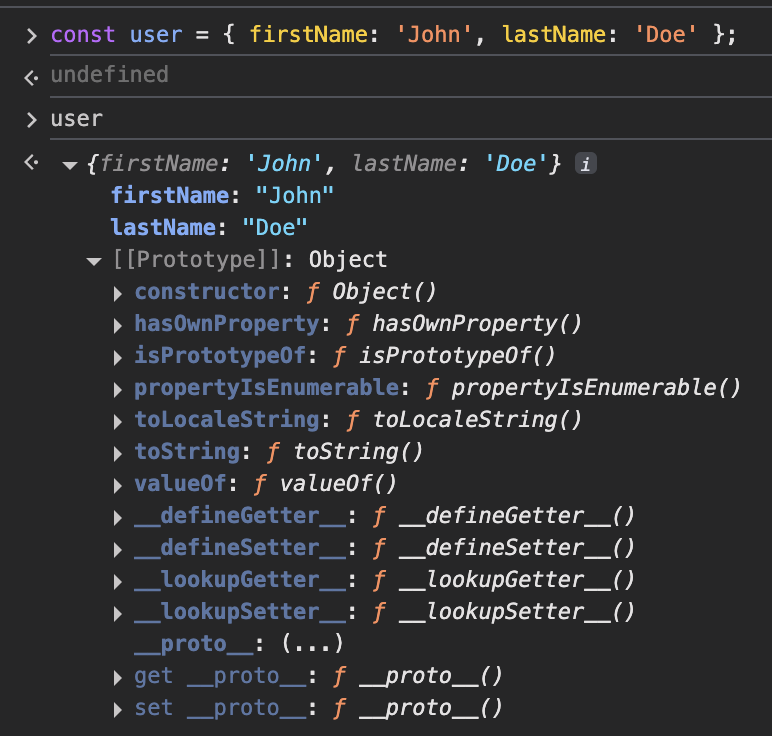Click the ƒ Object() function value

click(372, 291)
